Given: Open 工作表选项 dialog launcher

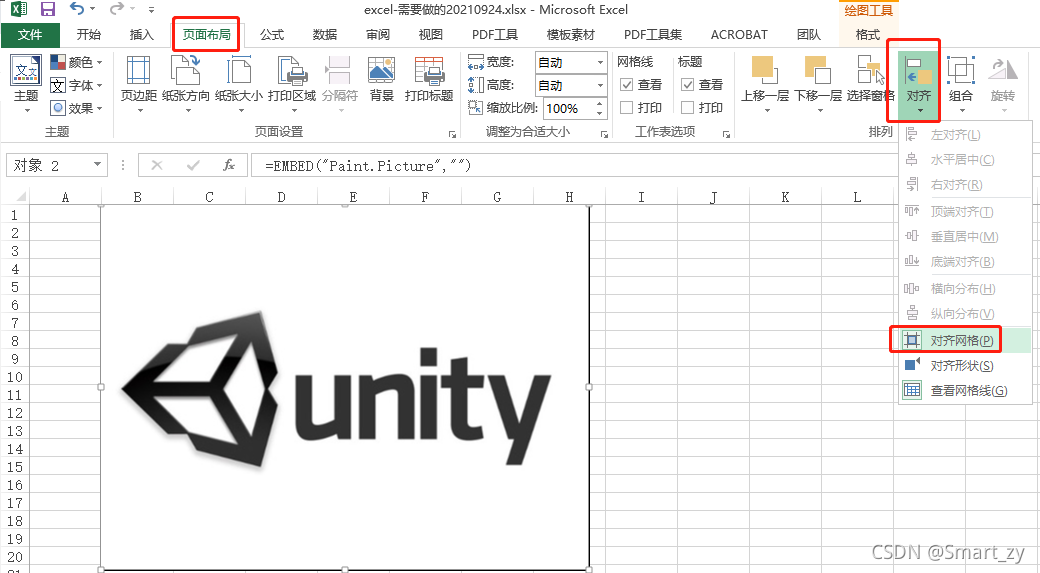Looking at the screenshot, I should click(x=726, y=134).
